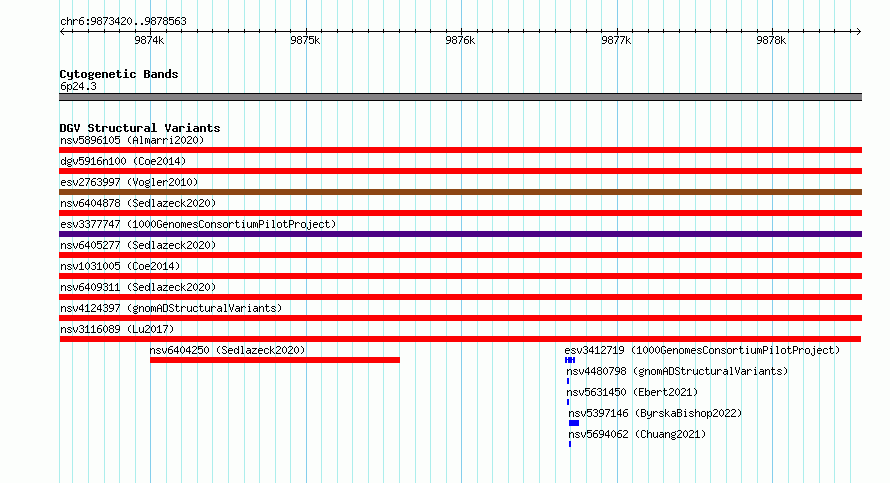Screen dimensions: 890x483
Task: Open nsv6404250 (Sedlazeck2020) label
Action: (x=227, y=350)
